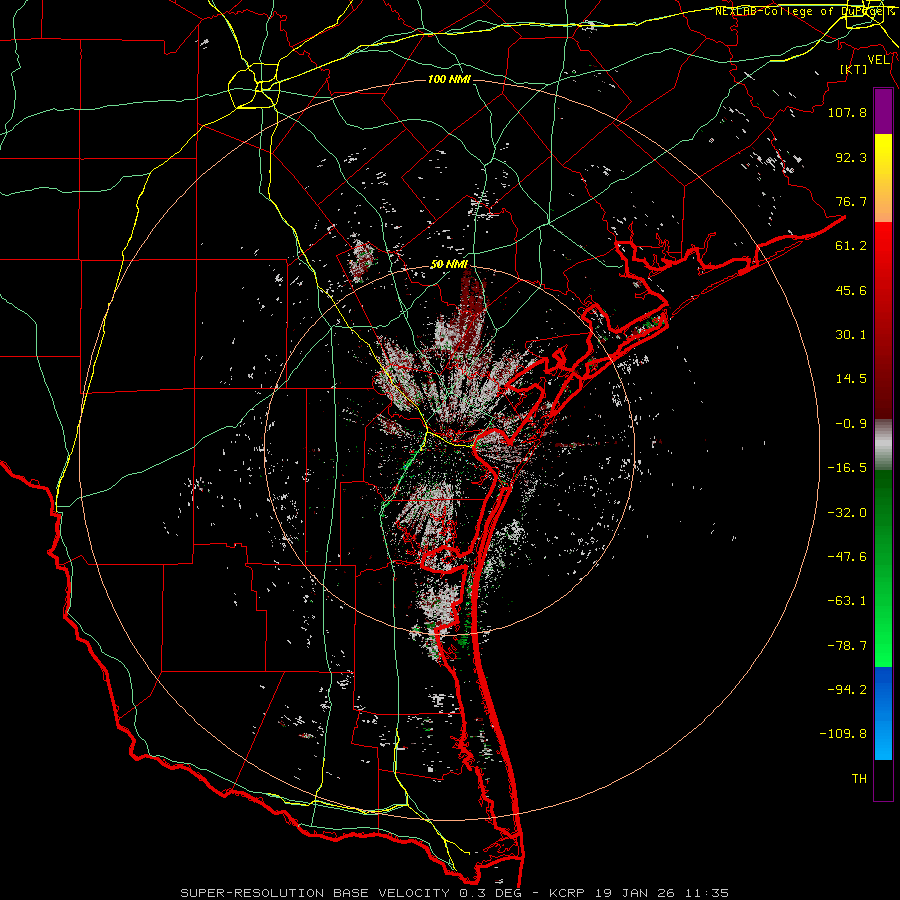Viewport: 900px width, 900px height.
Task: Click the [KT] units label
Action: pos(853,69)
